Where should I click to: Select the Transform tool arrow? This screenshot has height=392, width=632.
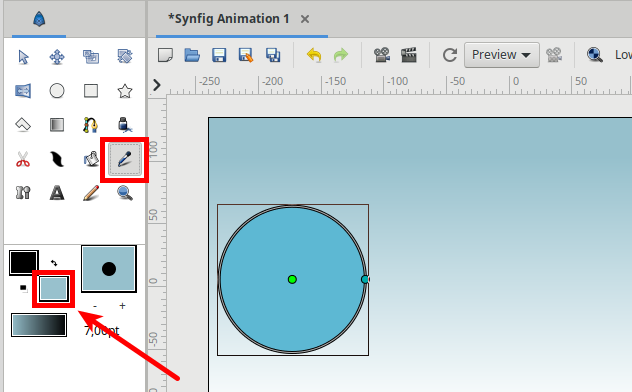coord(23,57)
